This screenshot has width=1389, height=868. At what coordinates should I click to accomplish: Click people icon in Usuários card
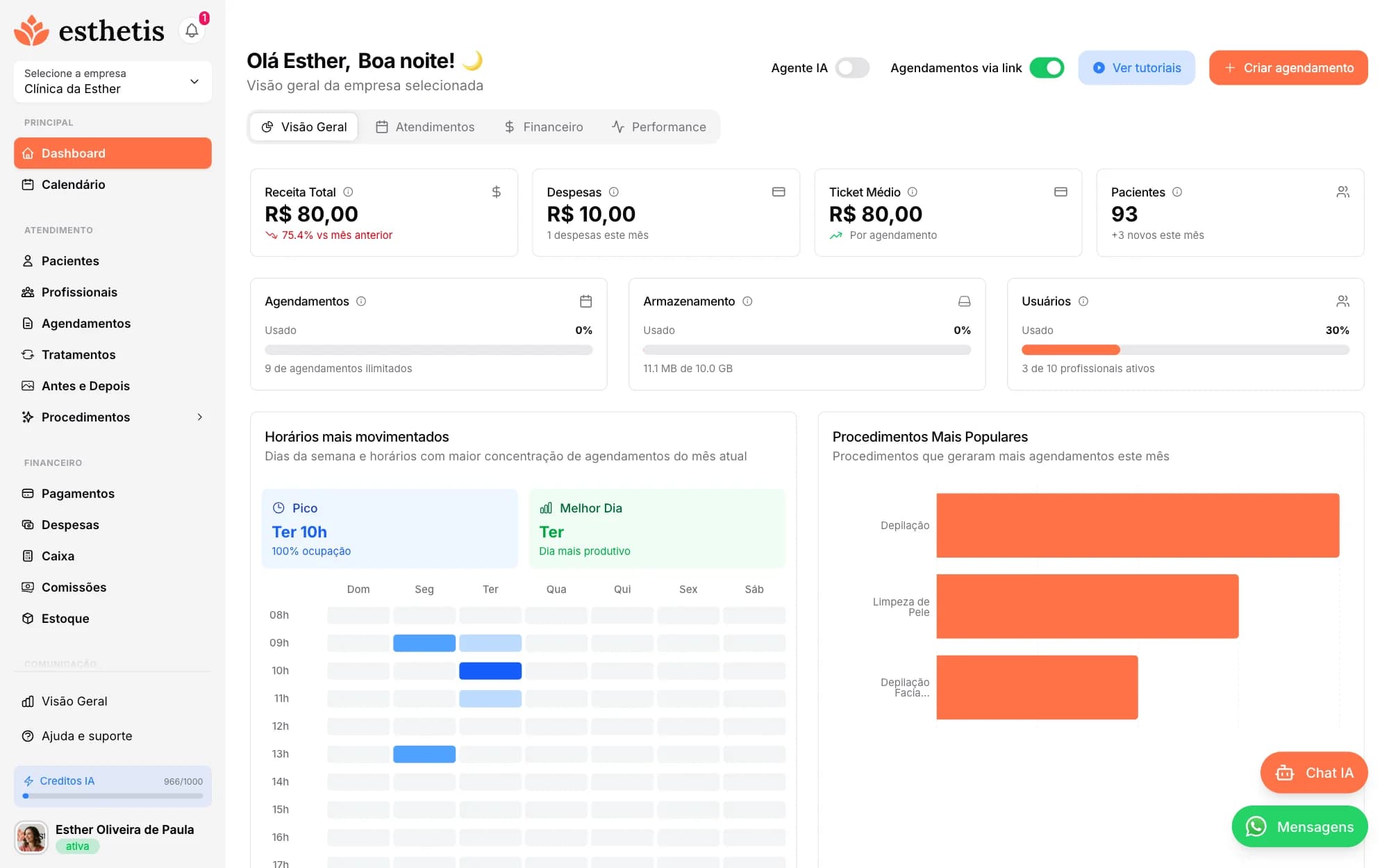click(1342, 301)
